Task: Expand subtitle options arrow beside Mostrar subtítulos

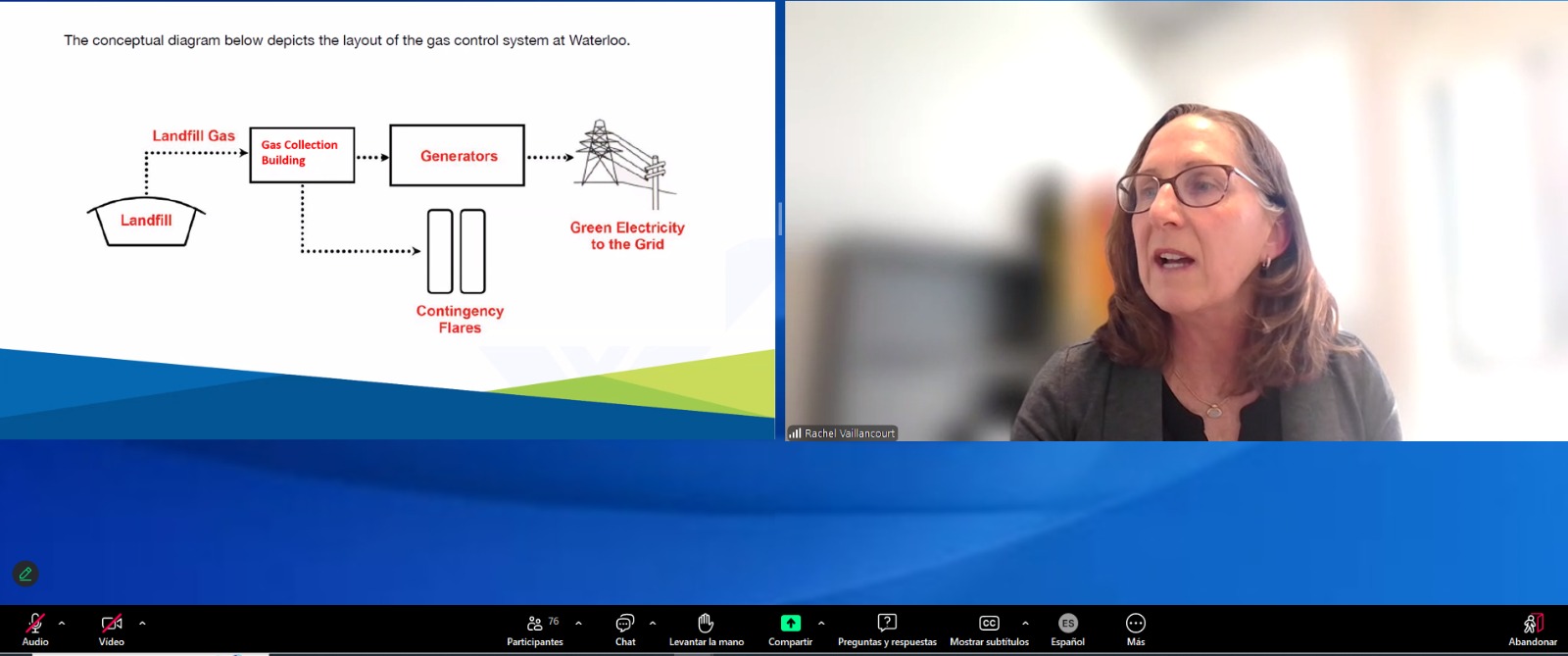Action: (1025, 623)
